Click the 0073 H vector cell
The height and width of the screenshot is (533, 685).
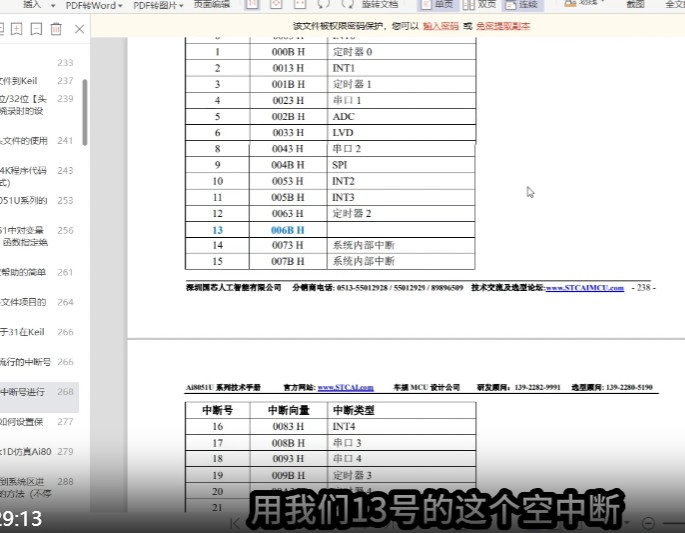(x=288, y=245)
